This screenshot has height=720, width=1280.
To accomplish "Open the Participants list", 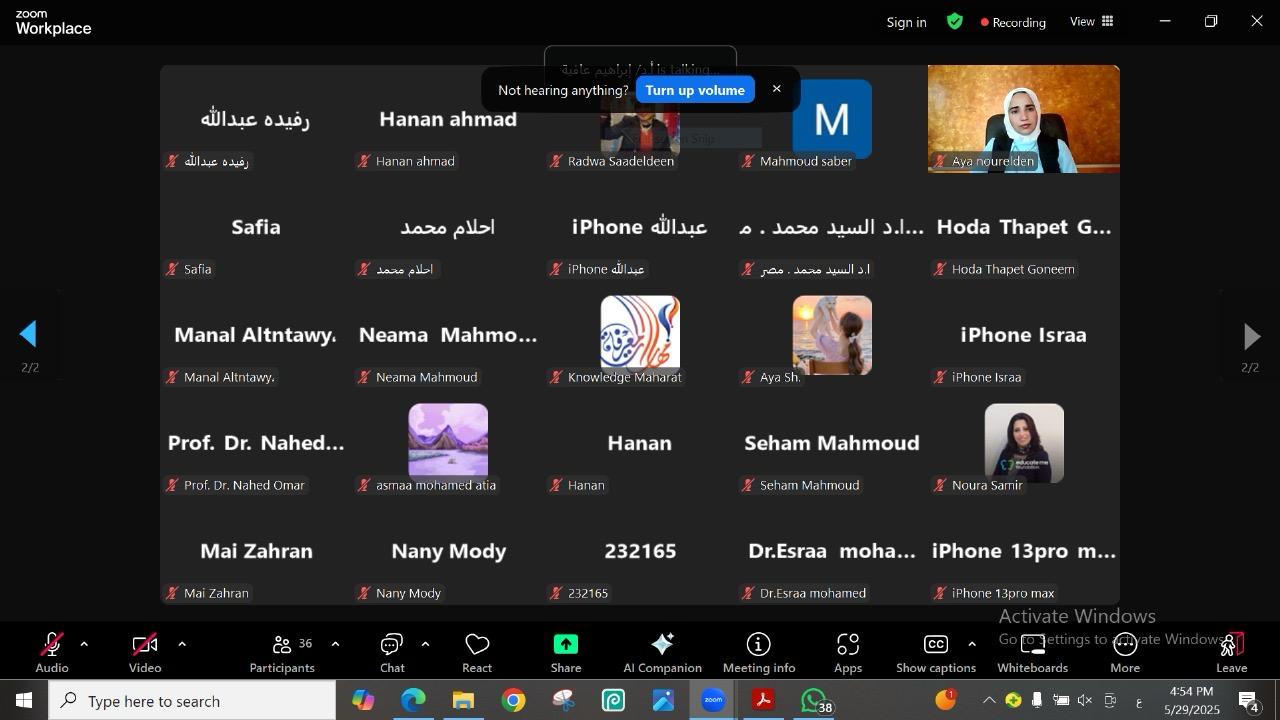I will coord(282,653).
